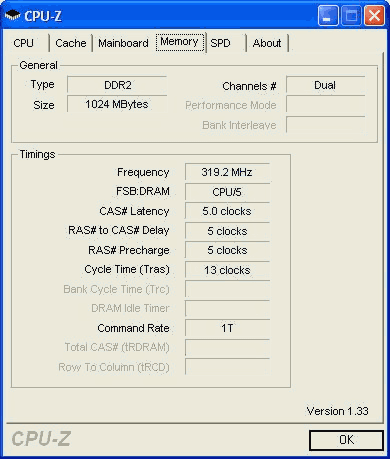This screenshot has height=459, width=390.
Task: Click the CPU-Z title bar text
Action: coord(43,16)
